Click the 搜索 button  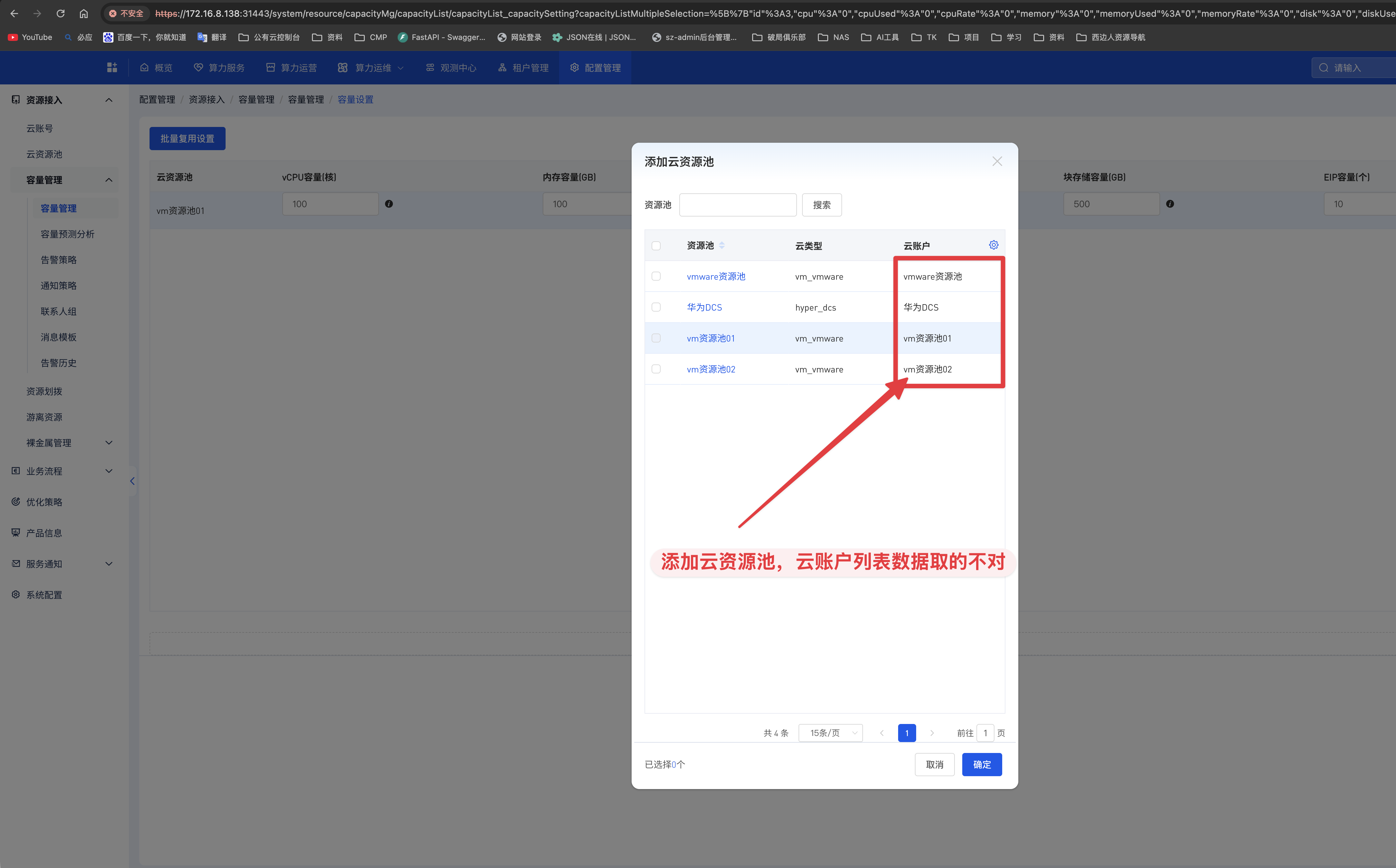tap(821, 205)
